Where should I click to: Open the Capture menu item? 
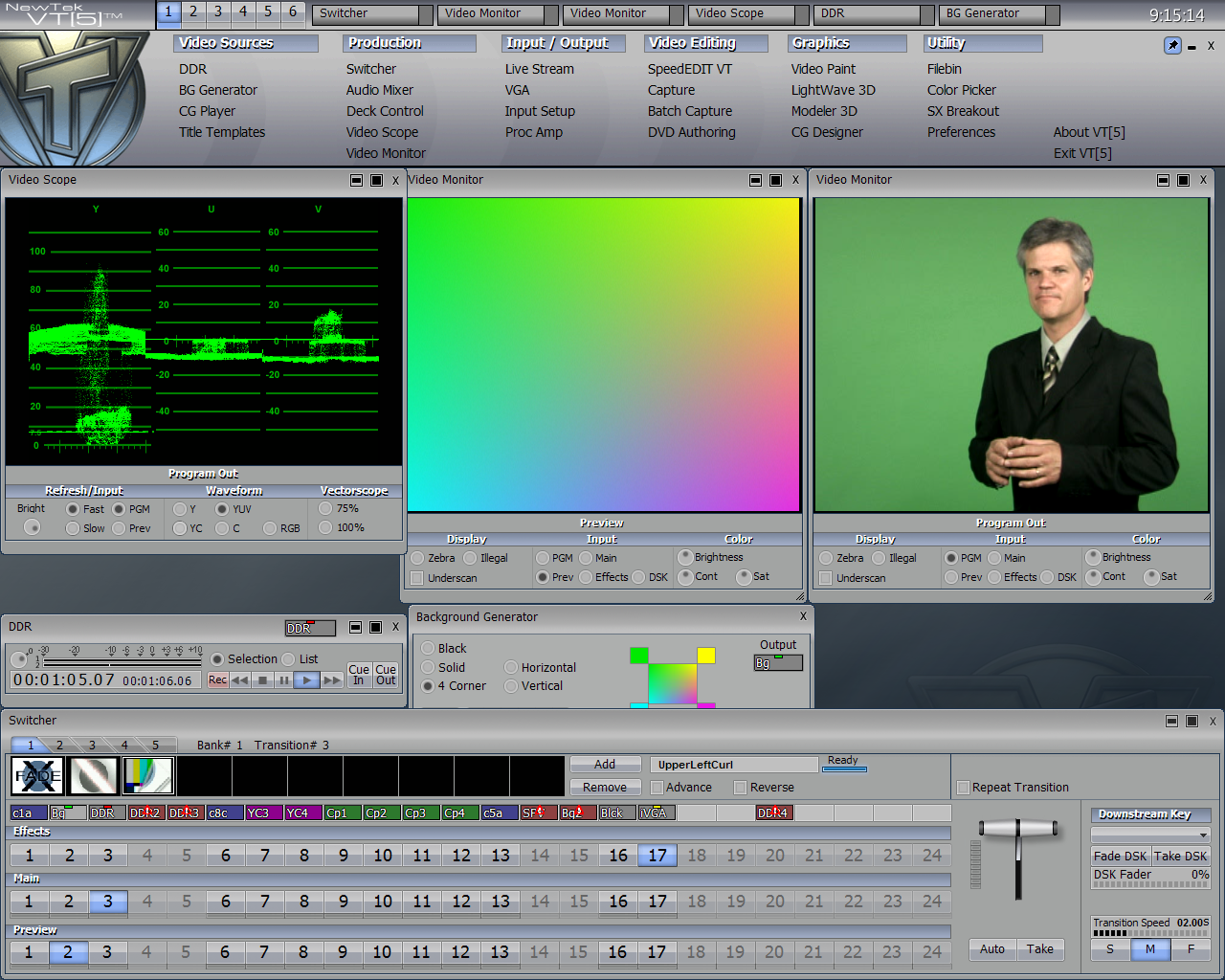point(671,90)
